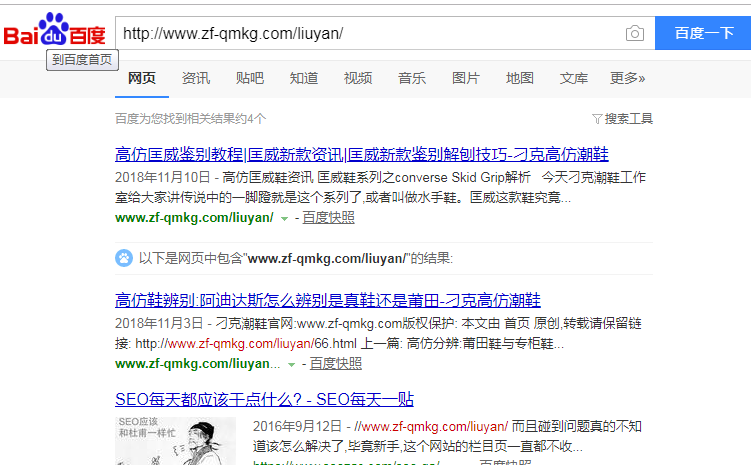
Task: Switch to the 资讯 tab
Action: tap(196, 78)
